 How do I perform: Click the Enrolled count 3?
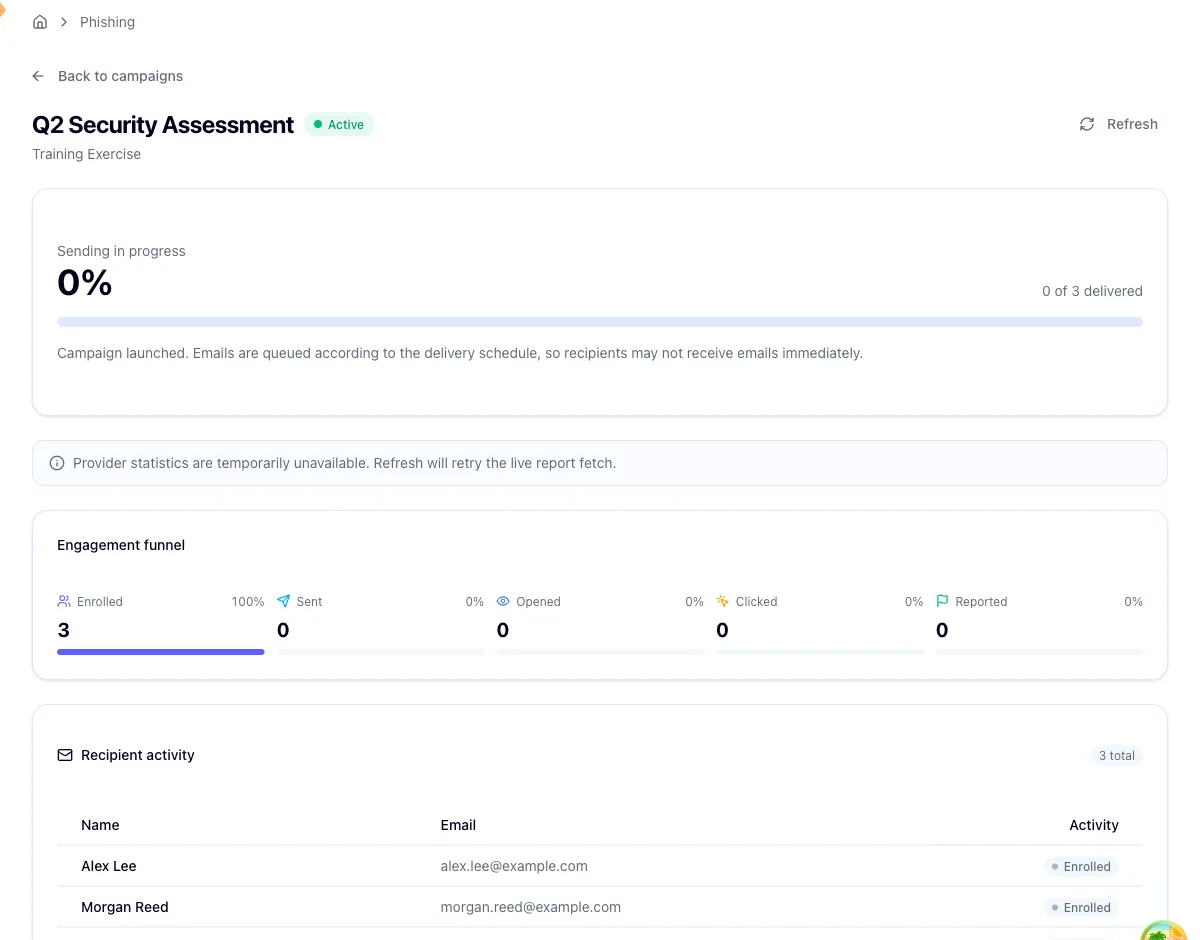(x=64, y=630)
